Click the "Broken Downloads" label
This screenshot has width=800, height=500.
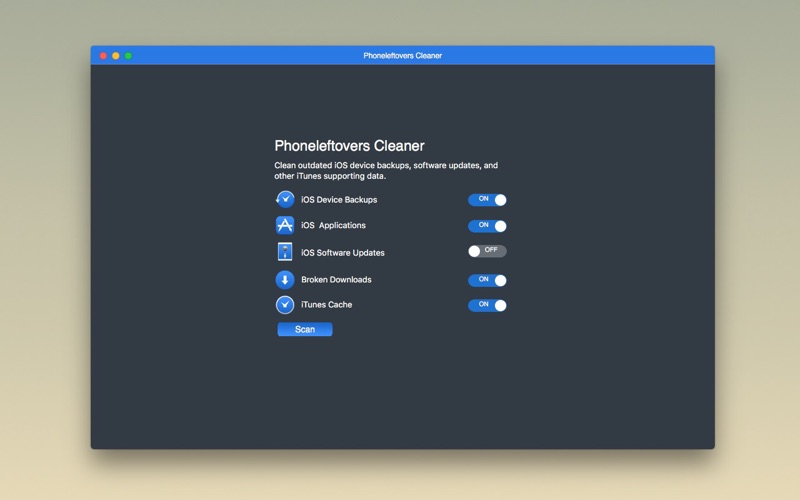[336, 280]
